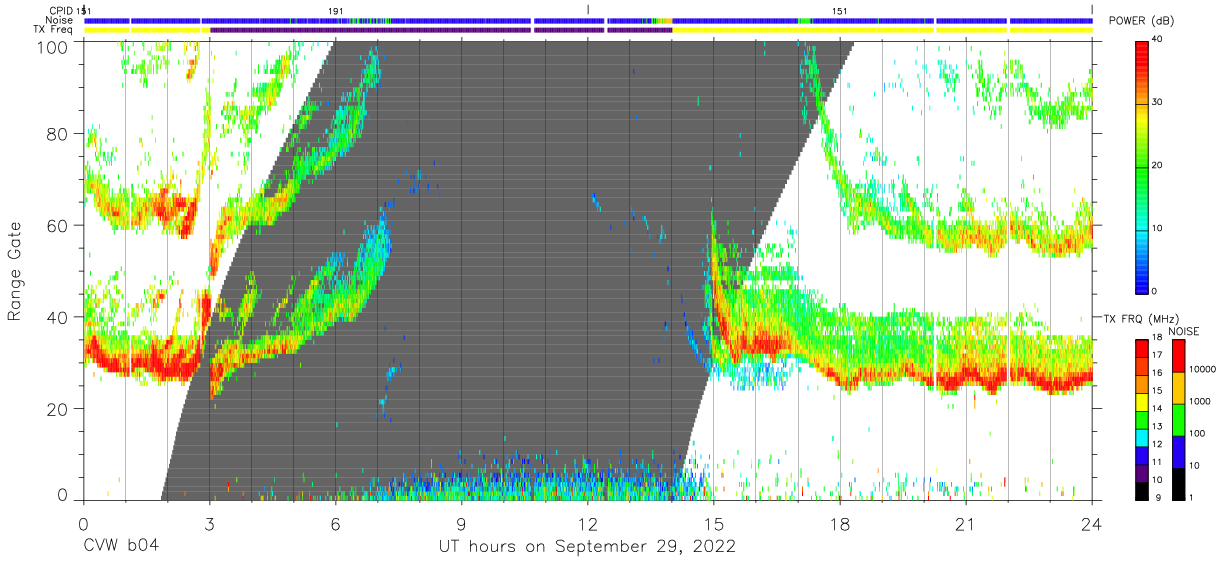This screenshot has width=1228, height=567.
Task: Click the POWER (dB) color bar
Action: click(1144, 166)
